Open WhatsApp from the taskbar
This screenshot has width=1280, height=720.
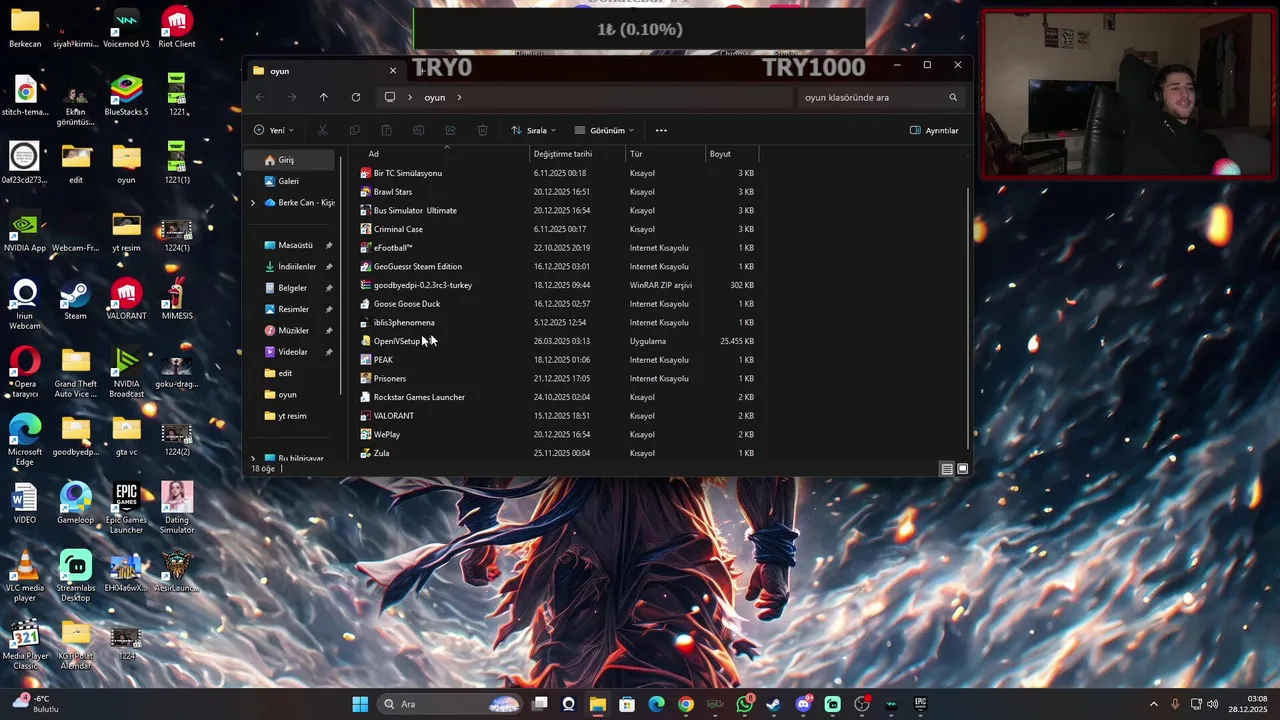(744, 704)
